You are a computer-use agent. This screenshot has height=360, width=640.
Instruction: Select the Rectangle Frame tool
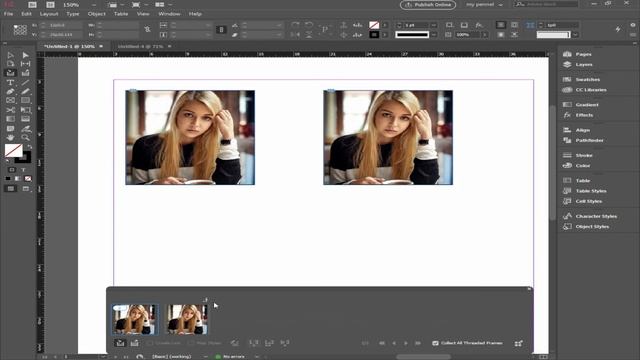point(11,100)
